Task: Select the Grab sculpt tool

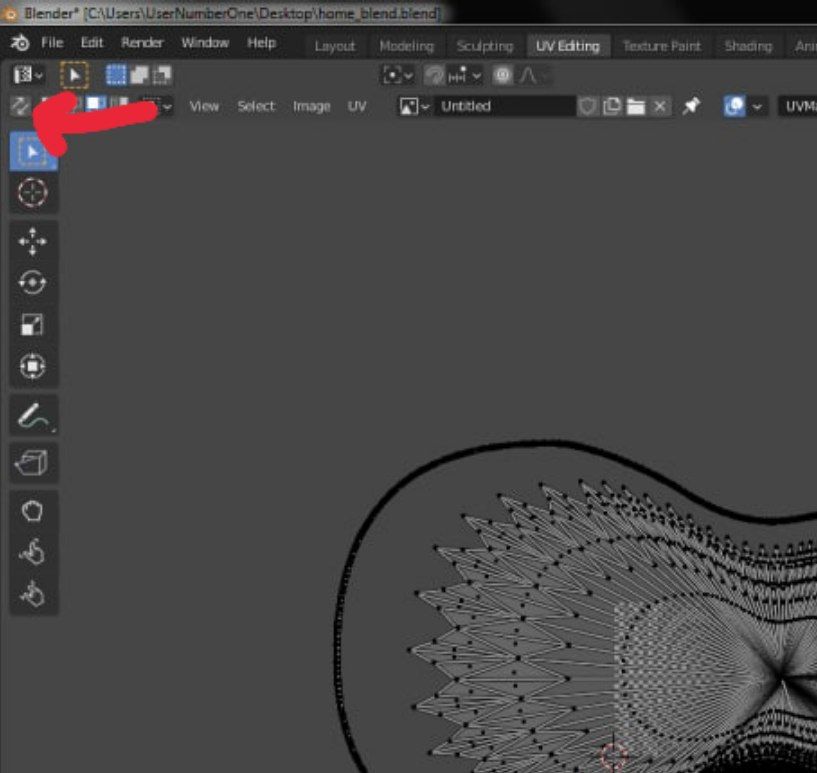Action: pyautogui.click(x=33, y=511)
